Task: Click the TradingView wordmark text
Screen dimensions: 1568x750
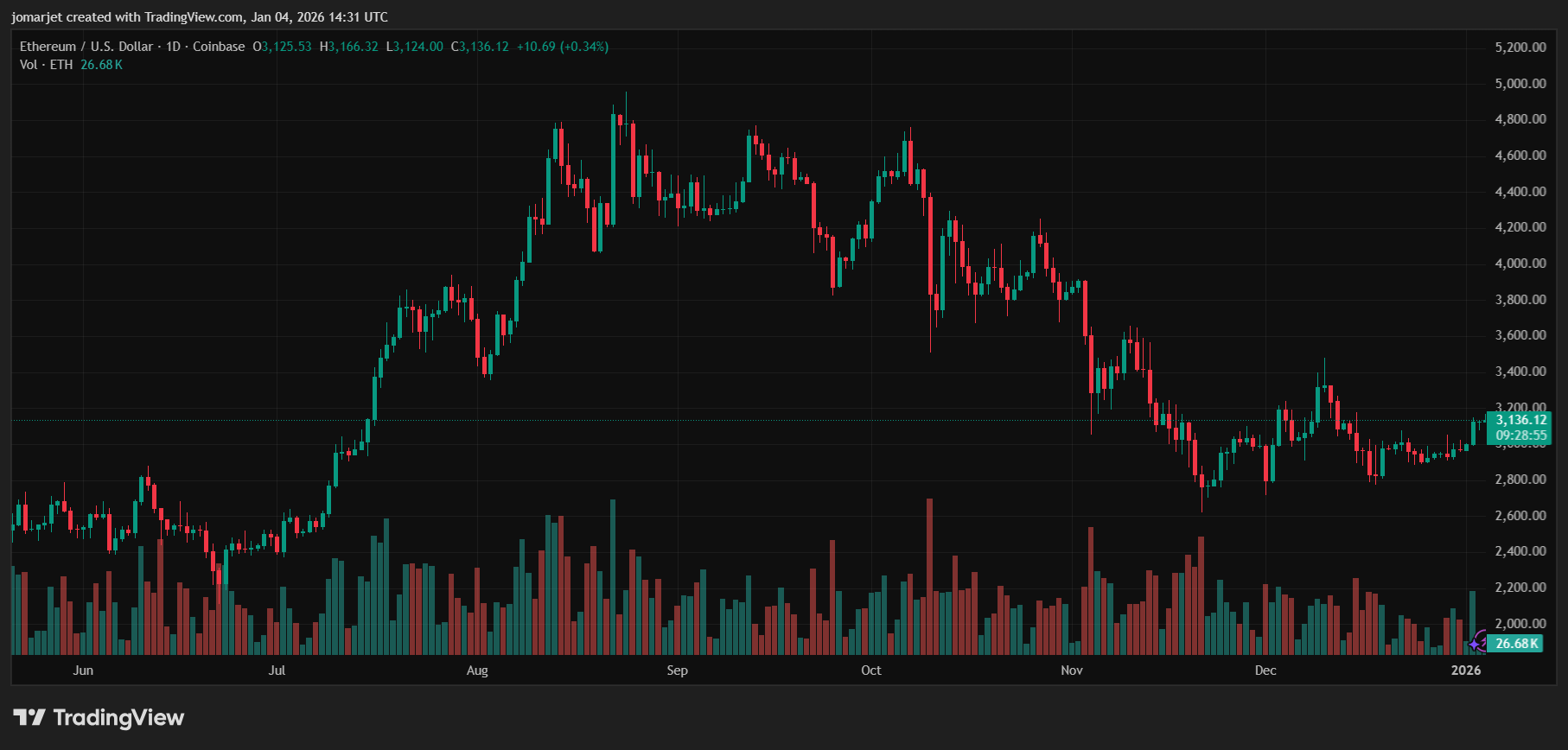Action: click(118, 717)
